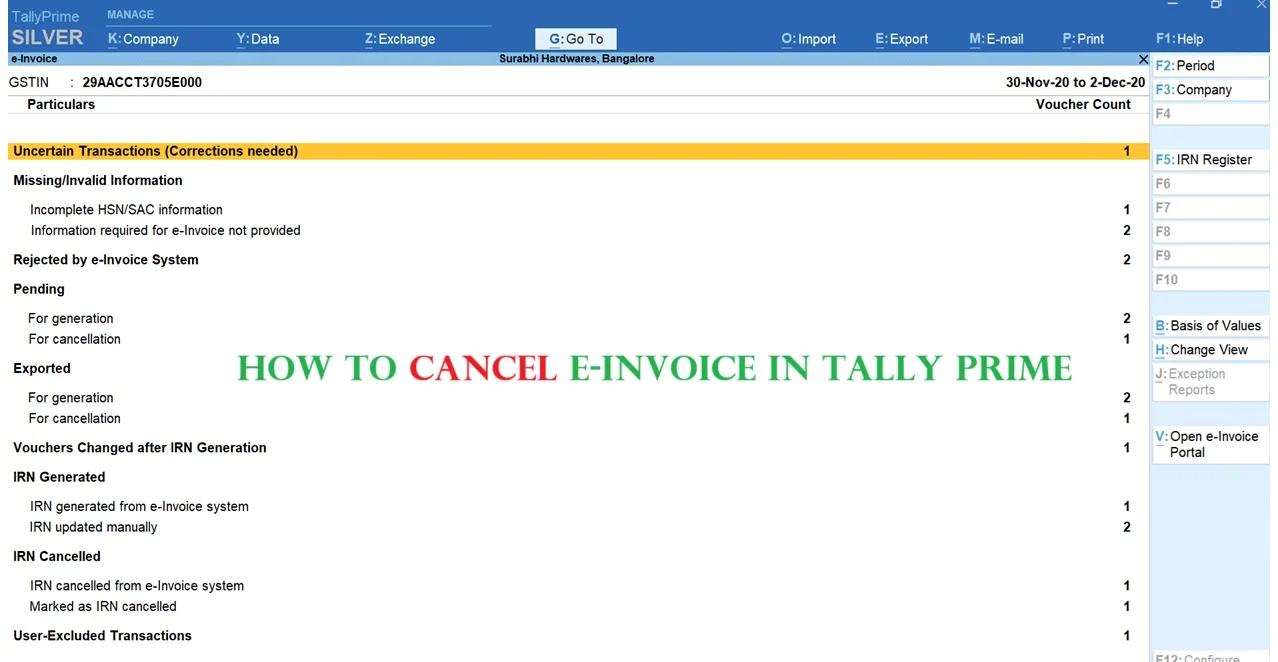Screen dimensions: 1278x662
Task: Click V: Open e-Invoice Portal
Action: click(x=1210, y=444)
